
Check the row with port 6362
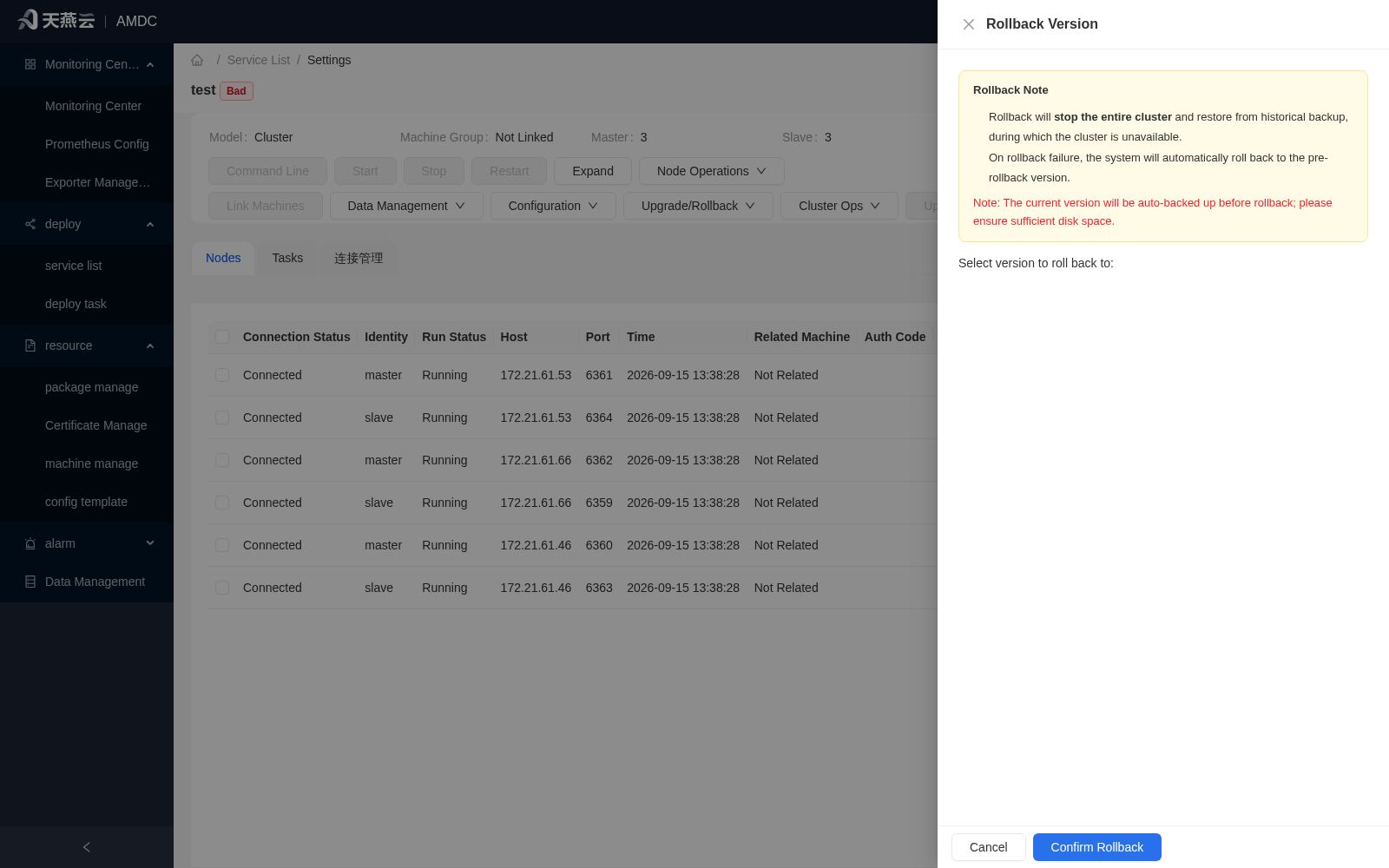pos(222,460)
